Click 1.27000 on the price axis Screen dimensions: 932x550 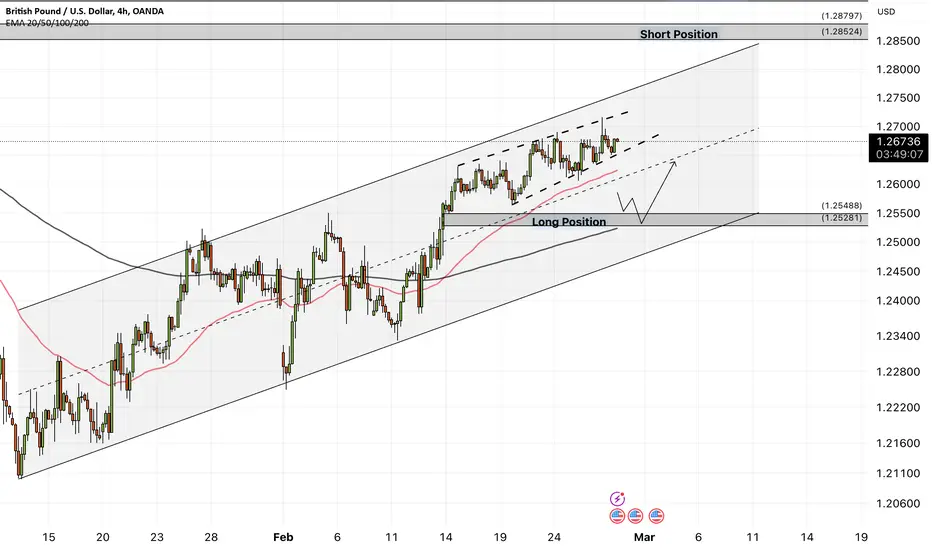coord(898,127)
